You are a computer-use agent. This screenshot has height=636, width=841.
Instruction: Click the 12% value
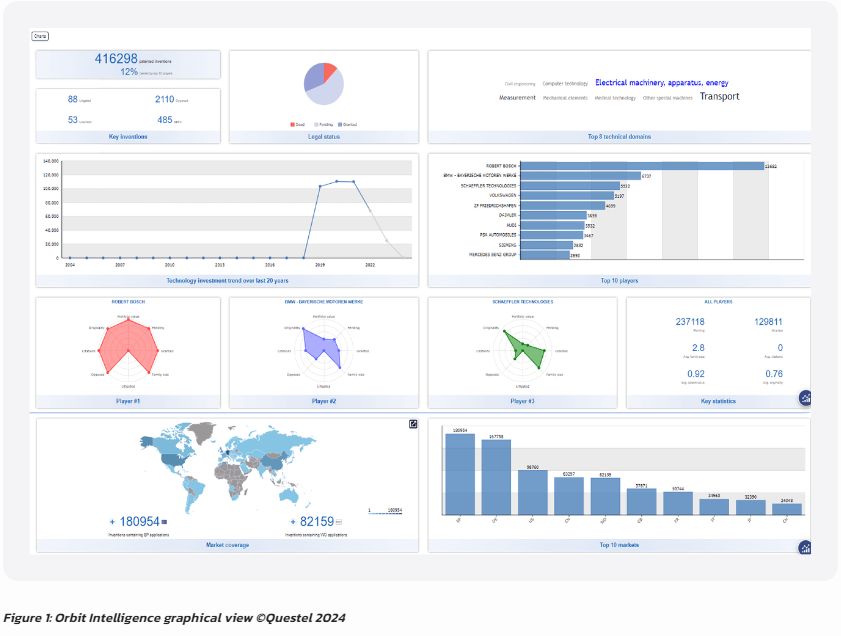point(129,72)
